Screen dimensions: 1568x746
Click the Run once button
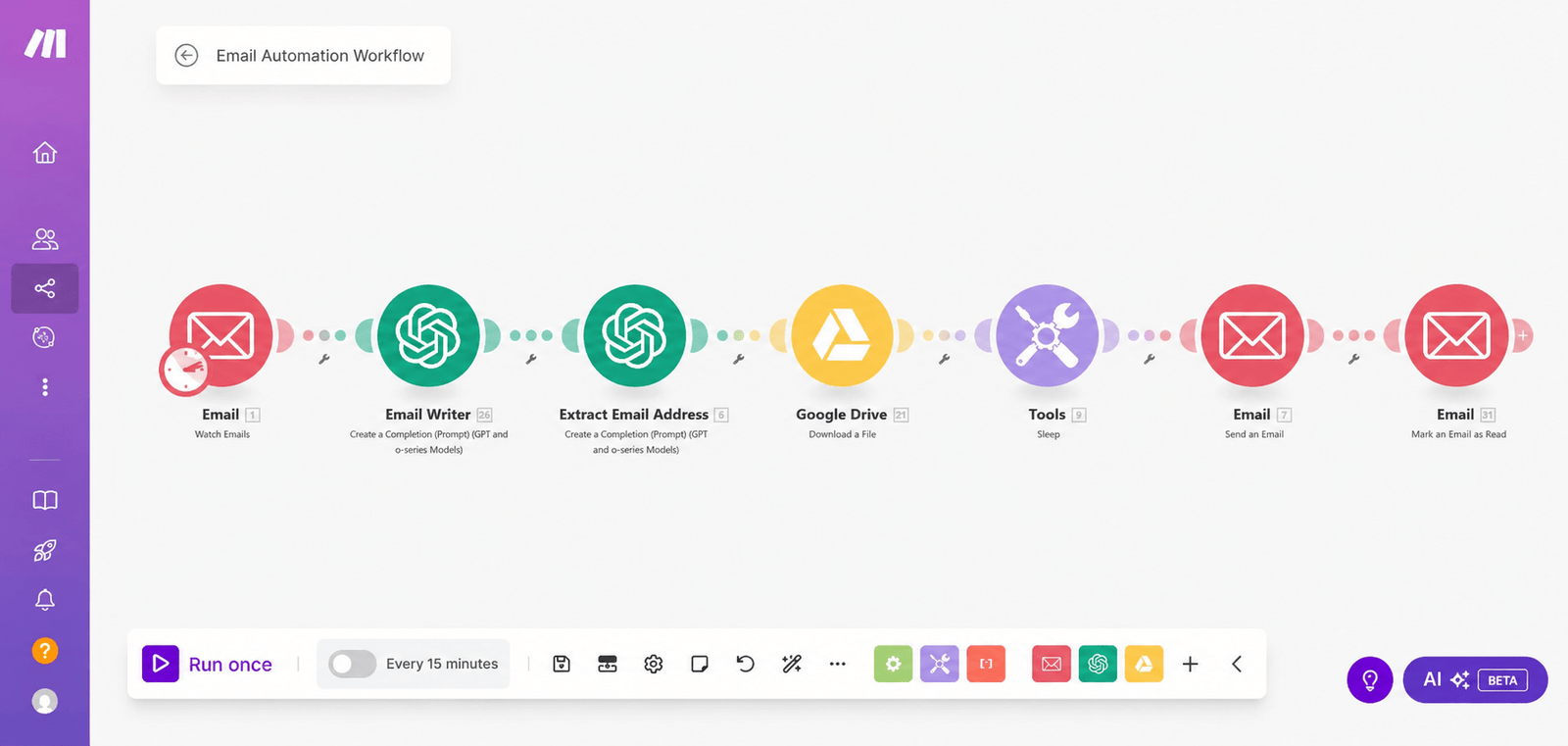(x=208, y=664)
